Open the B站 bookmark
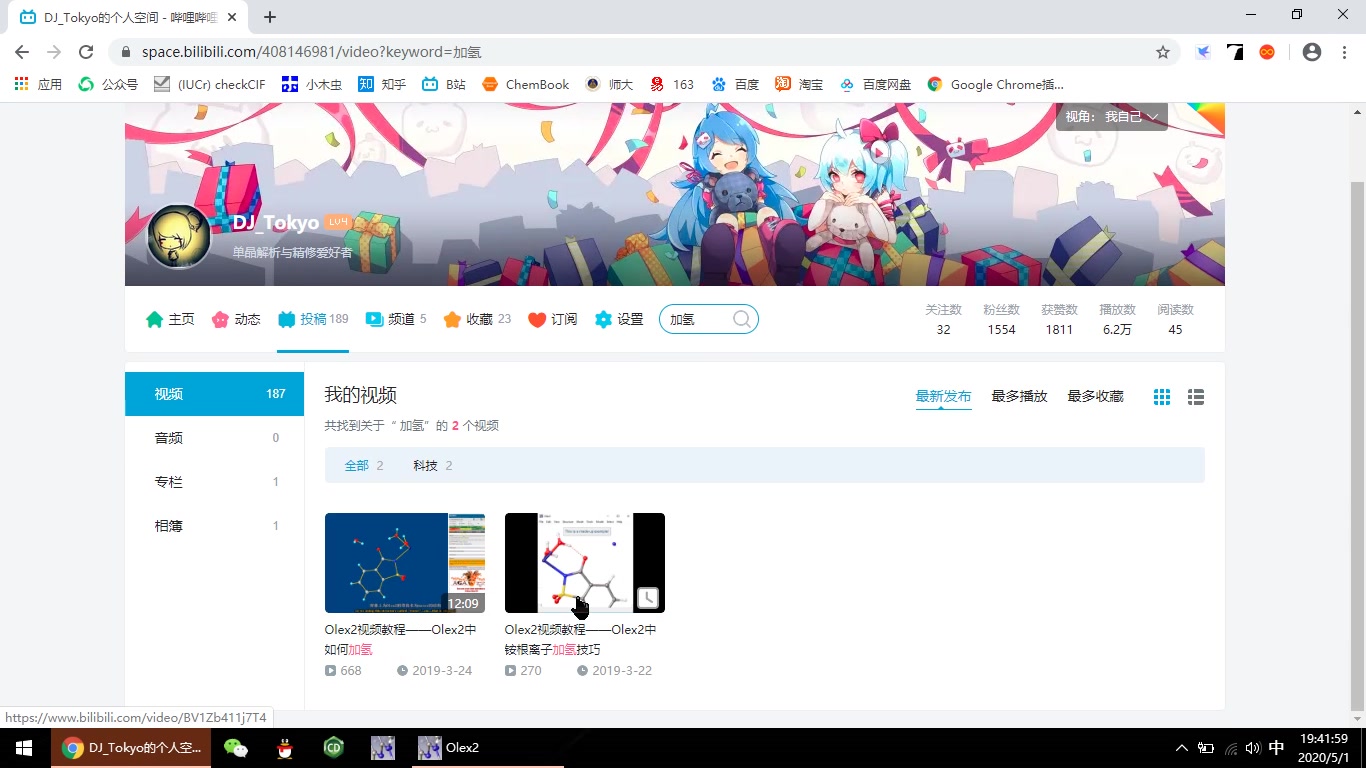The height and width of the screenshot is (768, 1366). pyautogui.click(x=444, y=85)
